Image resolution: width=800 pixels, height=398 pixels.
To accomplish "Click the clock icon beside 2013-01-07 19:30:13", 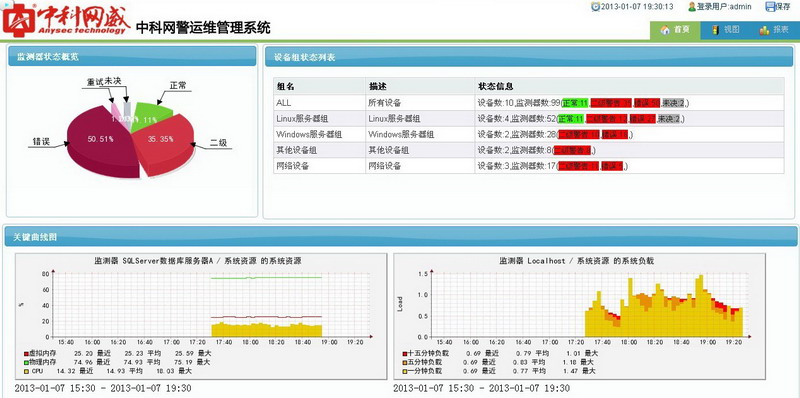I will pyautogui.click(x=595, y=7).
